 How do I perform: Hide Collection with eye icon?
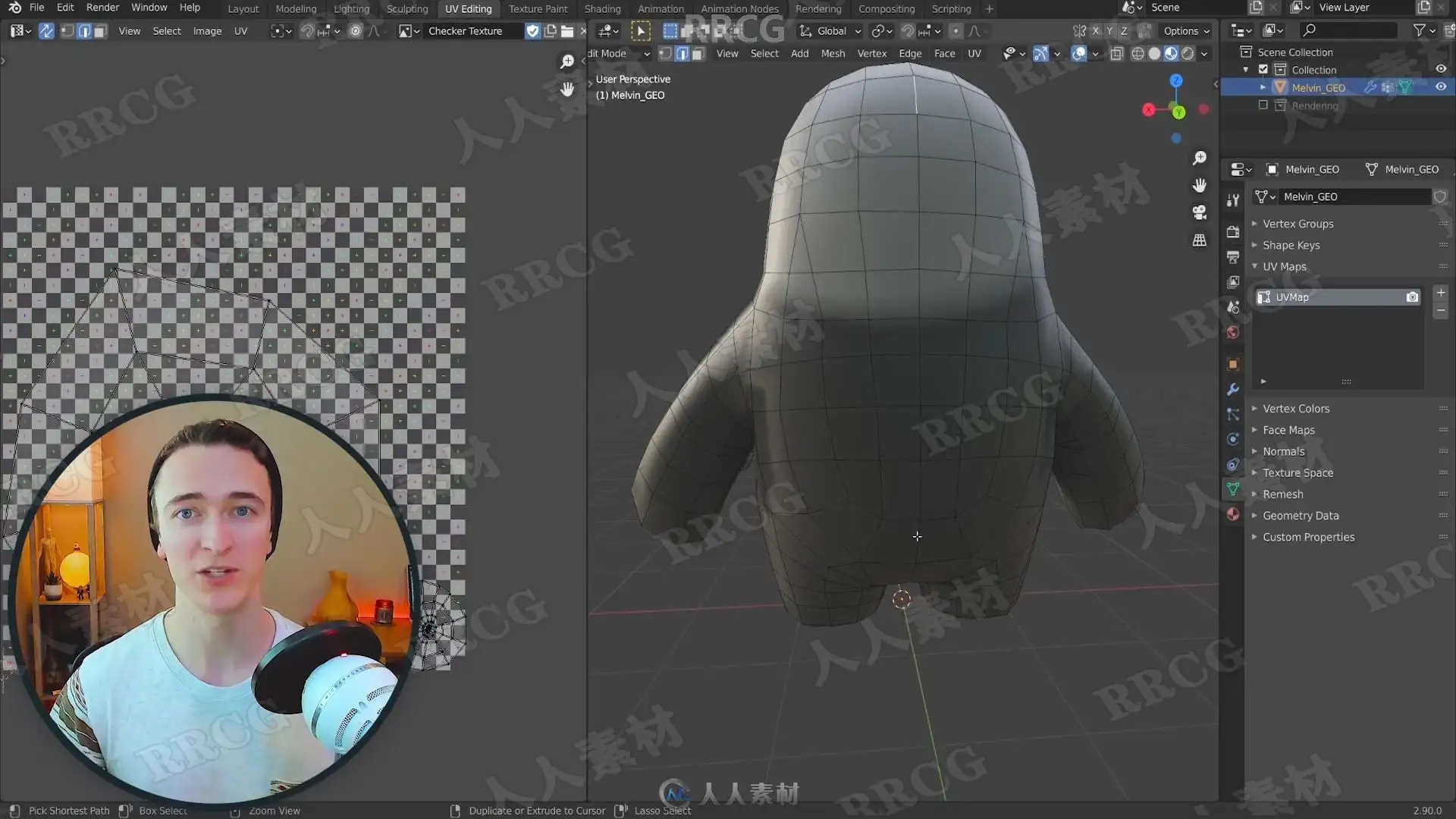pos(1441,69)
